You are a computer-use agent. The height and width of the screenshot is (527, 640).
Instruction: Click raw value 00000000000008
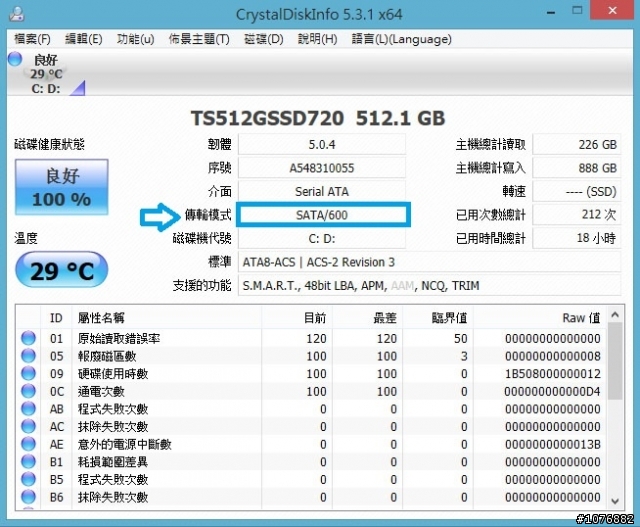point(553,356)
